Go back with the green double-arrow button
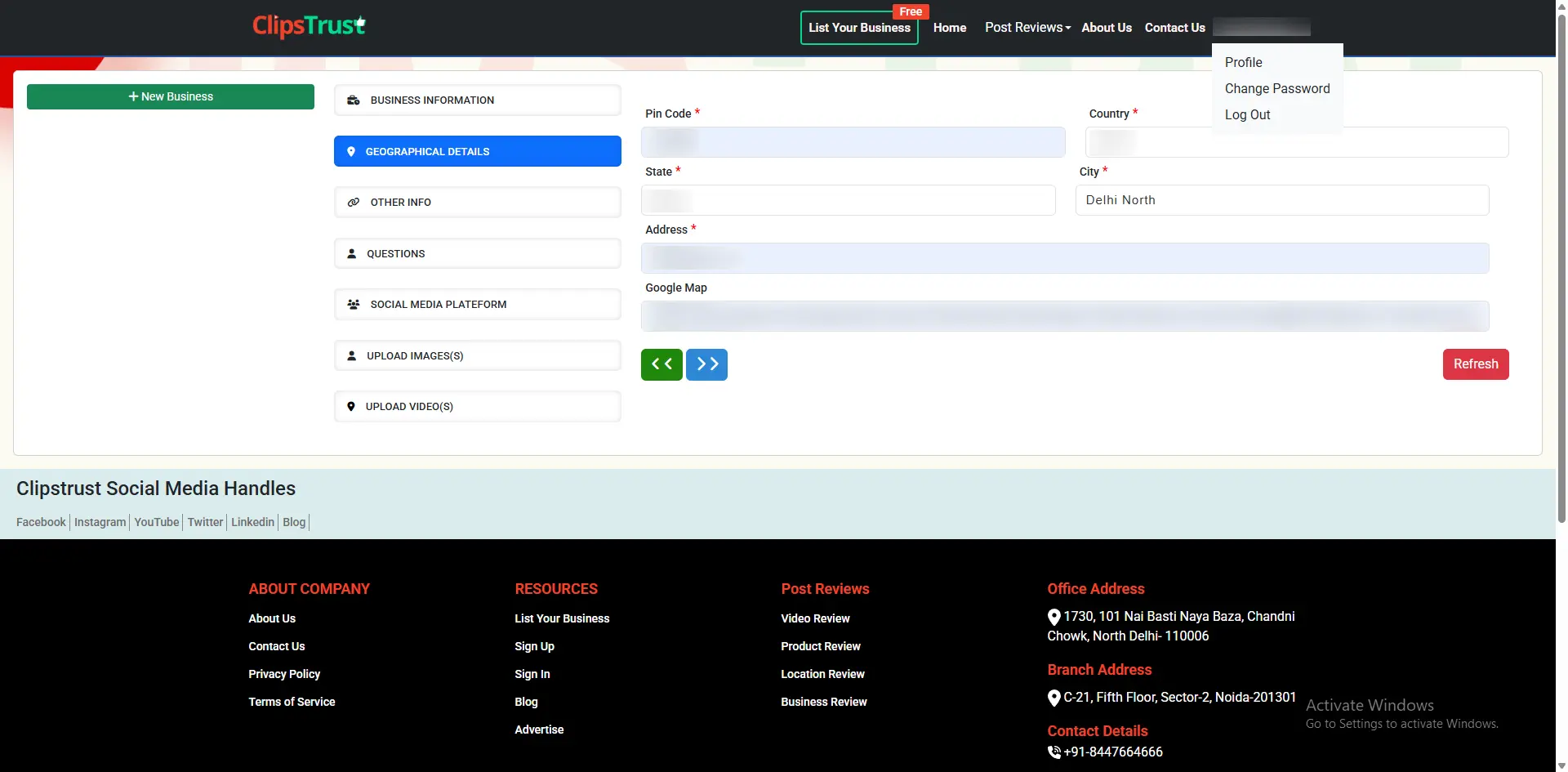1568x772 pixels. (x=661, y=364)
